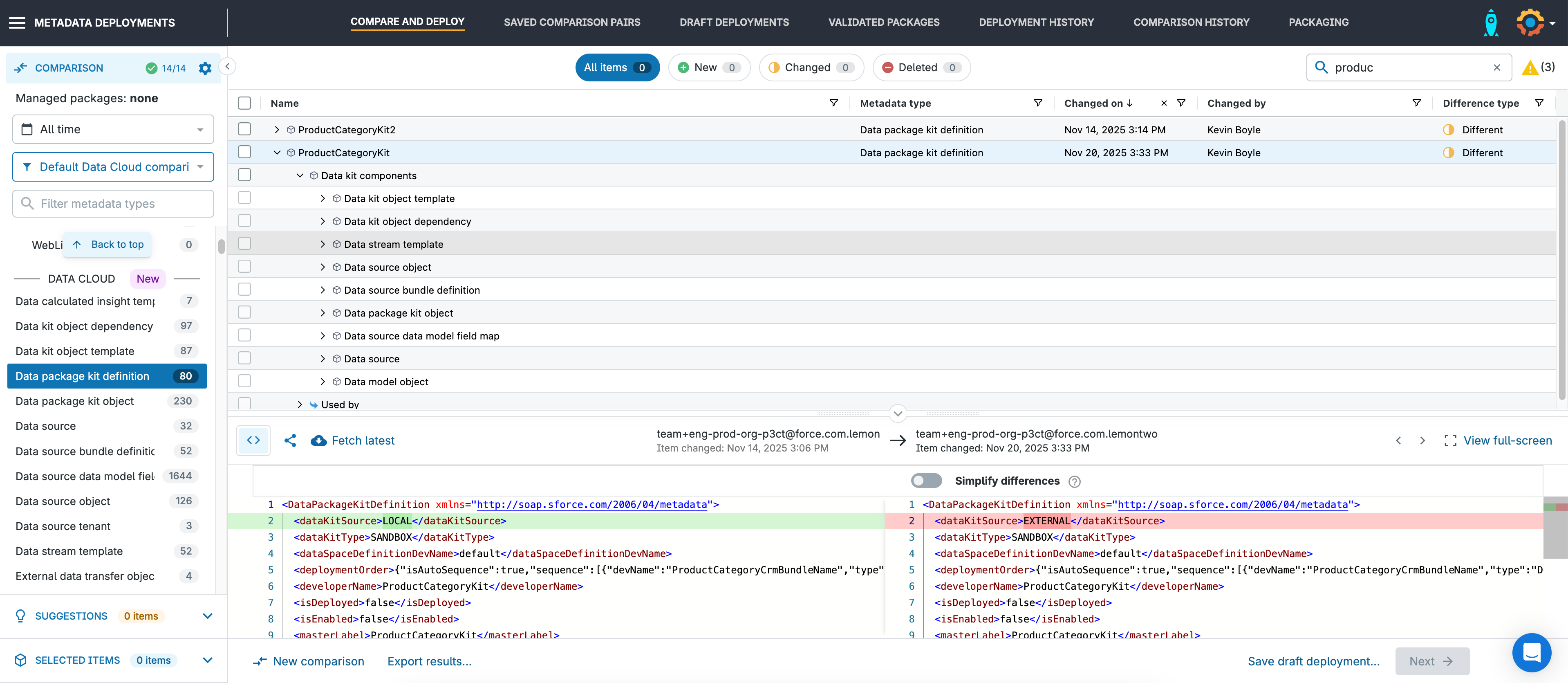Check the ProductCategoryKit2 row checkbox
The image size is (1568, 683).
pyautogui.click(x=245, y=129)
